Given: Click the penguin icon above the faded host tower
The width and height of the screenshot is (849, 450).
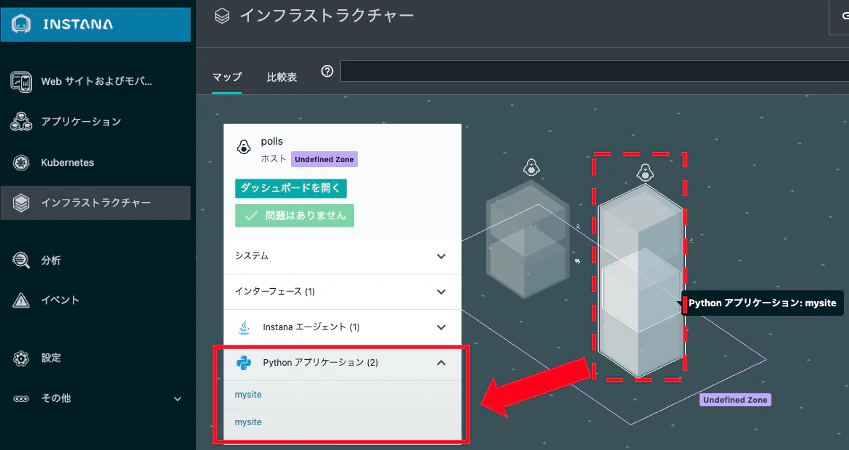Looking at the screenshot, I should 531,167.
